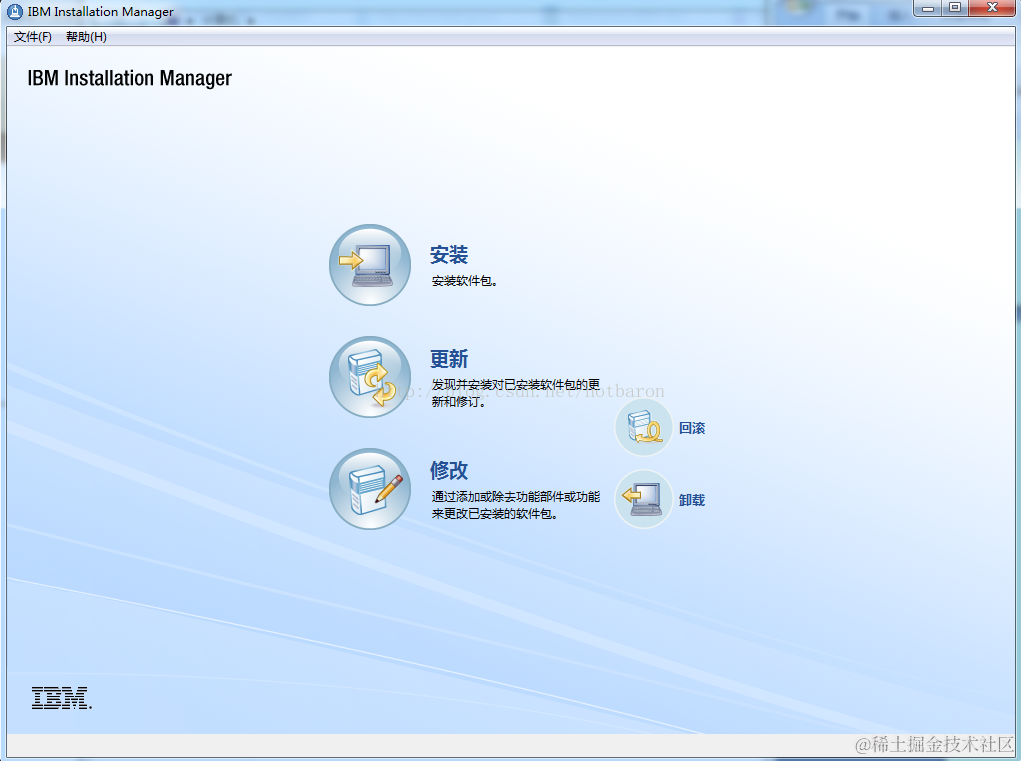
Task: Click the Uninstall (卸载) icon
Action: [x=644, y=499]
